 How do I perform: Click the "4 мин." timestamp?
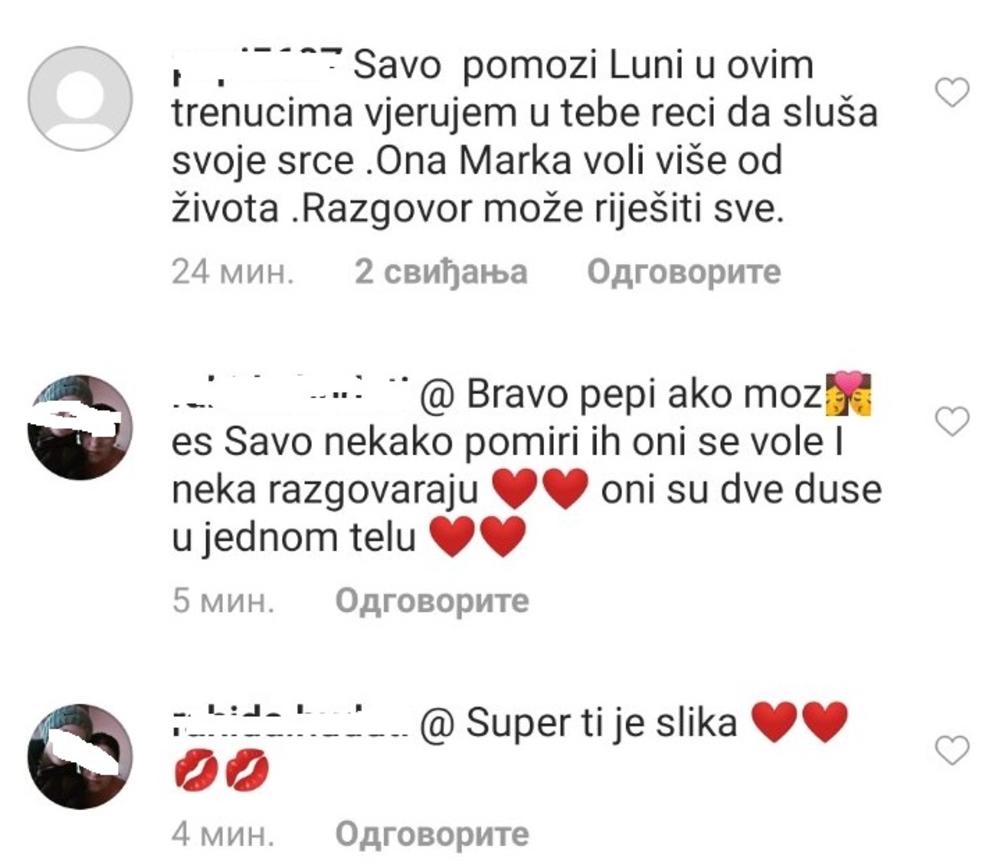point(223,834)
